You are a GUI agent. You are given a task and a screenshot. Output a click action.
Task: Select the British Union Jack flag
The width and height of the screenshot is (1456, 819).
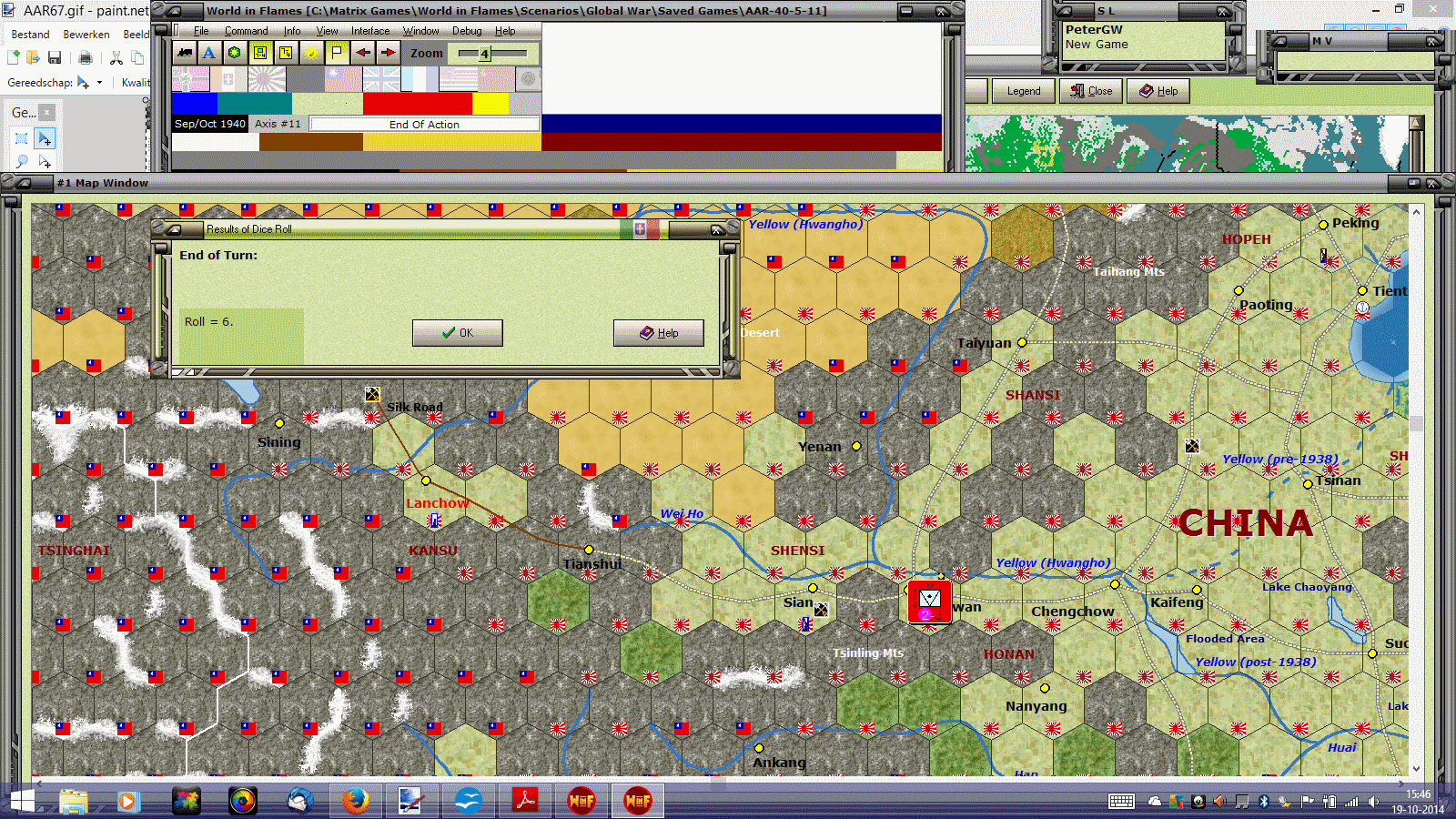click(381, 80)
